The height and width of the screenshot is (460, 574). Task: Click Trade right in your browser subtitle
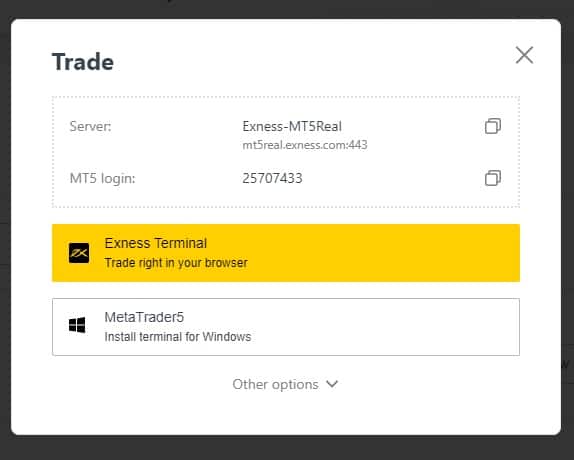point(176,263)
